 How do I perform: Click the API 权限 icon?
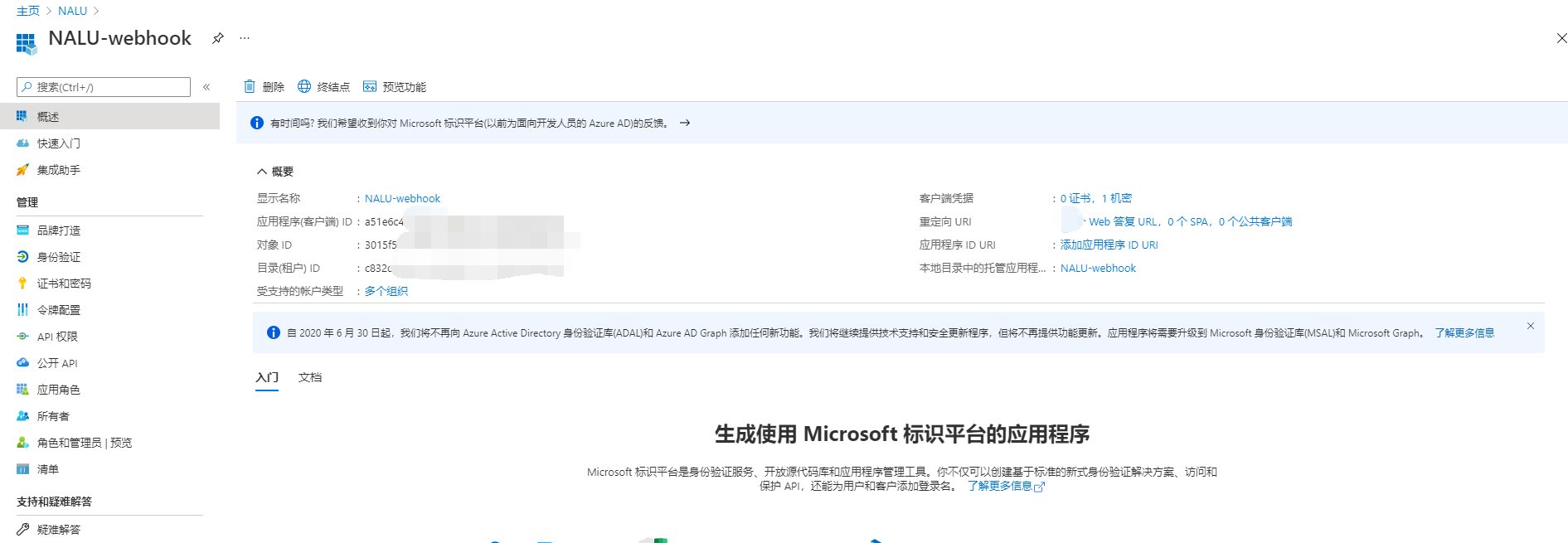22,336
